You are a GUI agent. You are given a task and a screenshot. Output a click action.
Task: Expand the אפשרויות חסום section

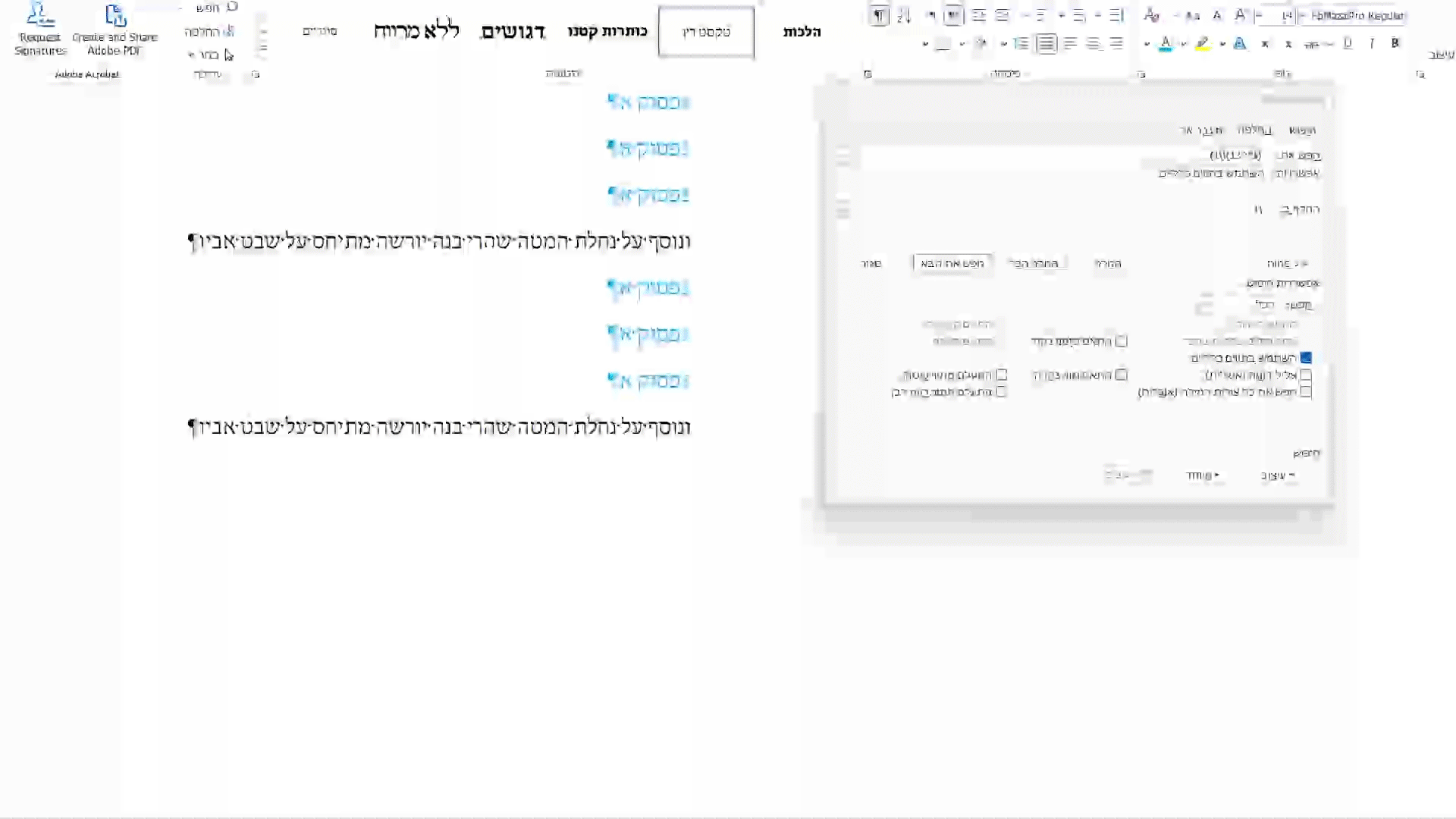coord(1283,283)
